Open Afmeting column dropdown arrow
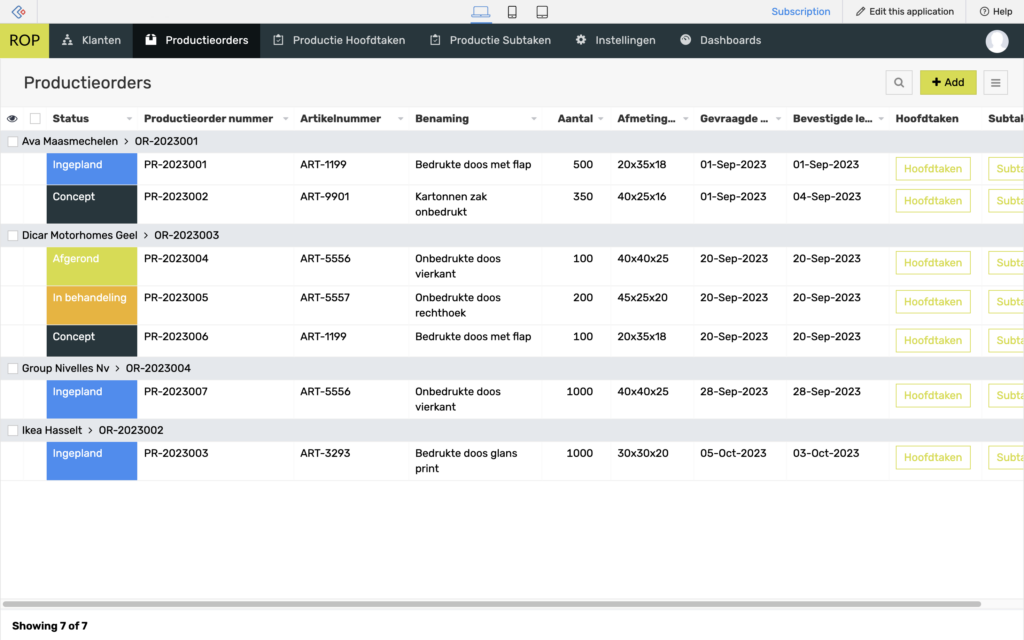The image size is (1024, 640). coord(685,119)
